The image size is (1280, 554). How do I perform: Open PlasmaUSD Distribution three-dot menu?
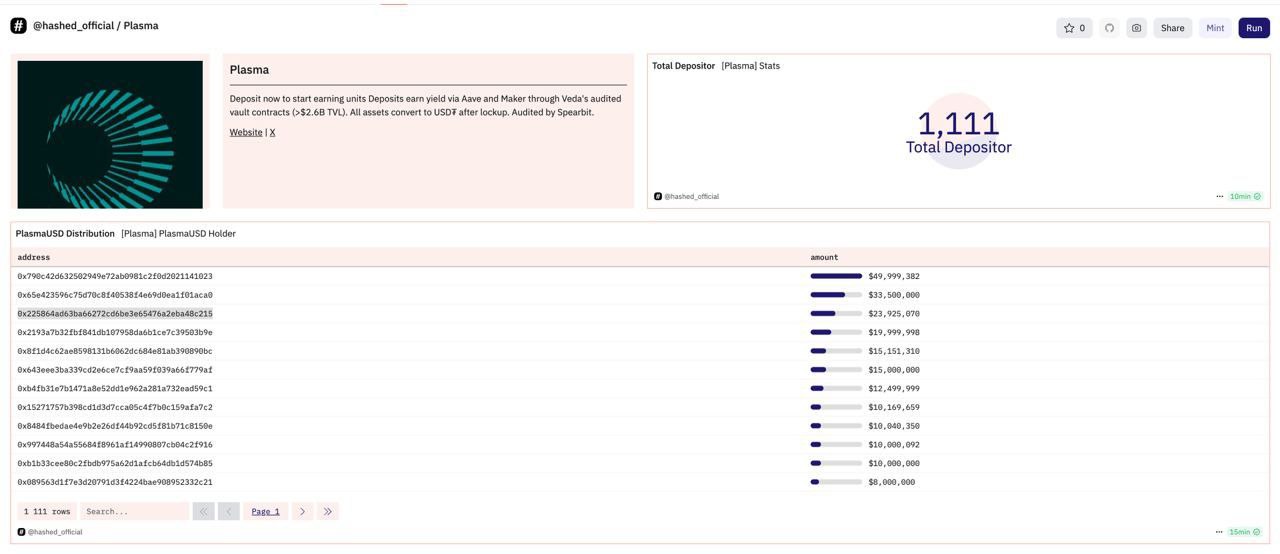[x=1219, y=532]
